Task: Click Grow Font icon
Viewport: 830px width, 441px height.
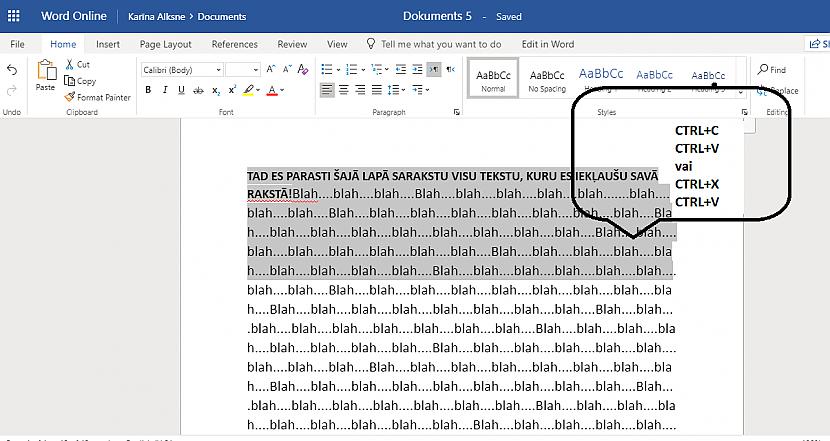Action: (271, 69)
